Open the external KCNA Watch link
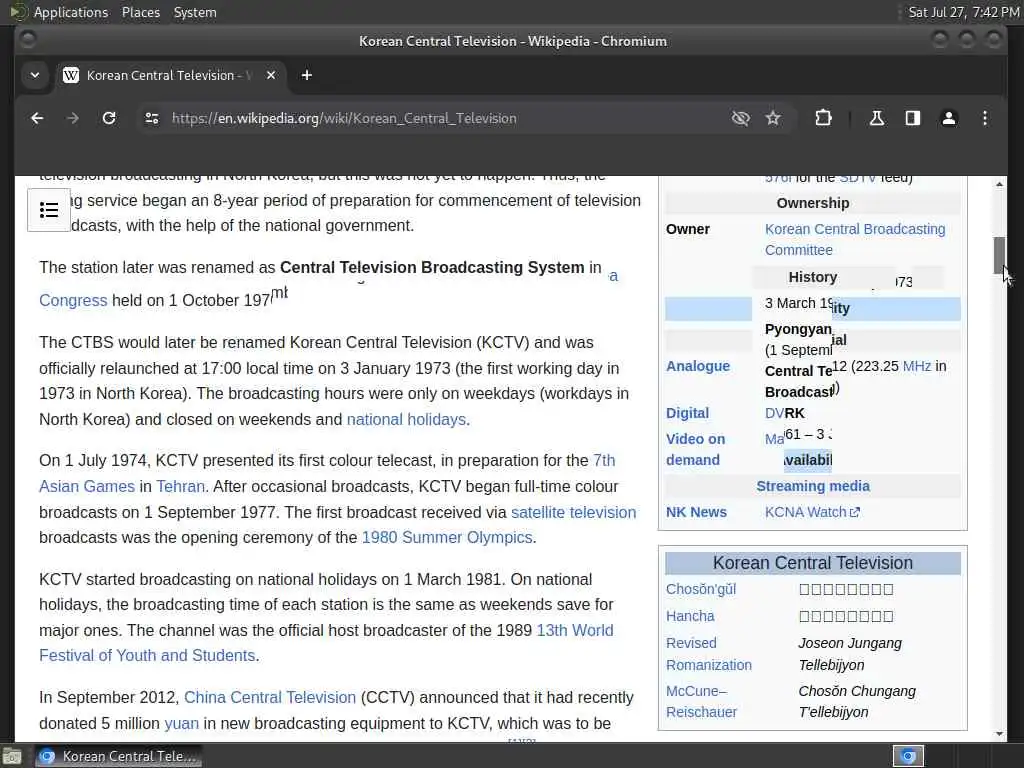The width and height of the screenshot is (1024, 768). [x=812, y=513]
